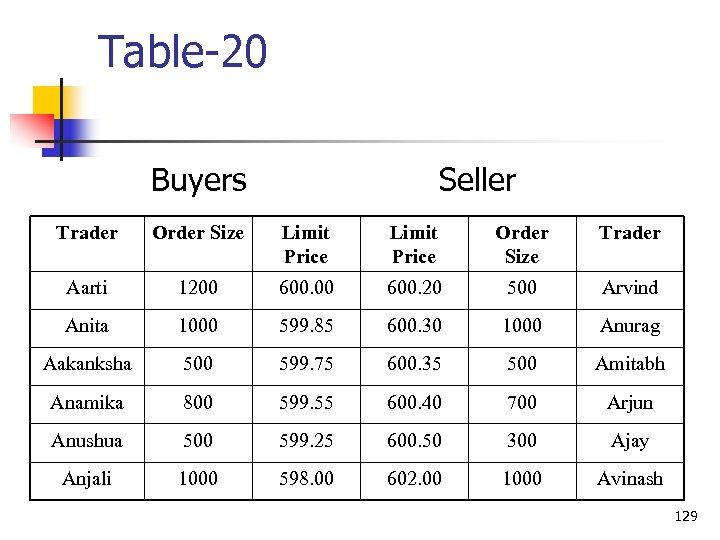
Task: Click the Anurag trader cell
Action: click(630, 326)
